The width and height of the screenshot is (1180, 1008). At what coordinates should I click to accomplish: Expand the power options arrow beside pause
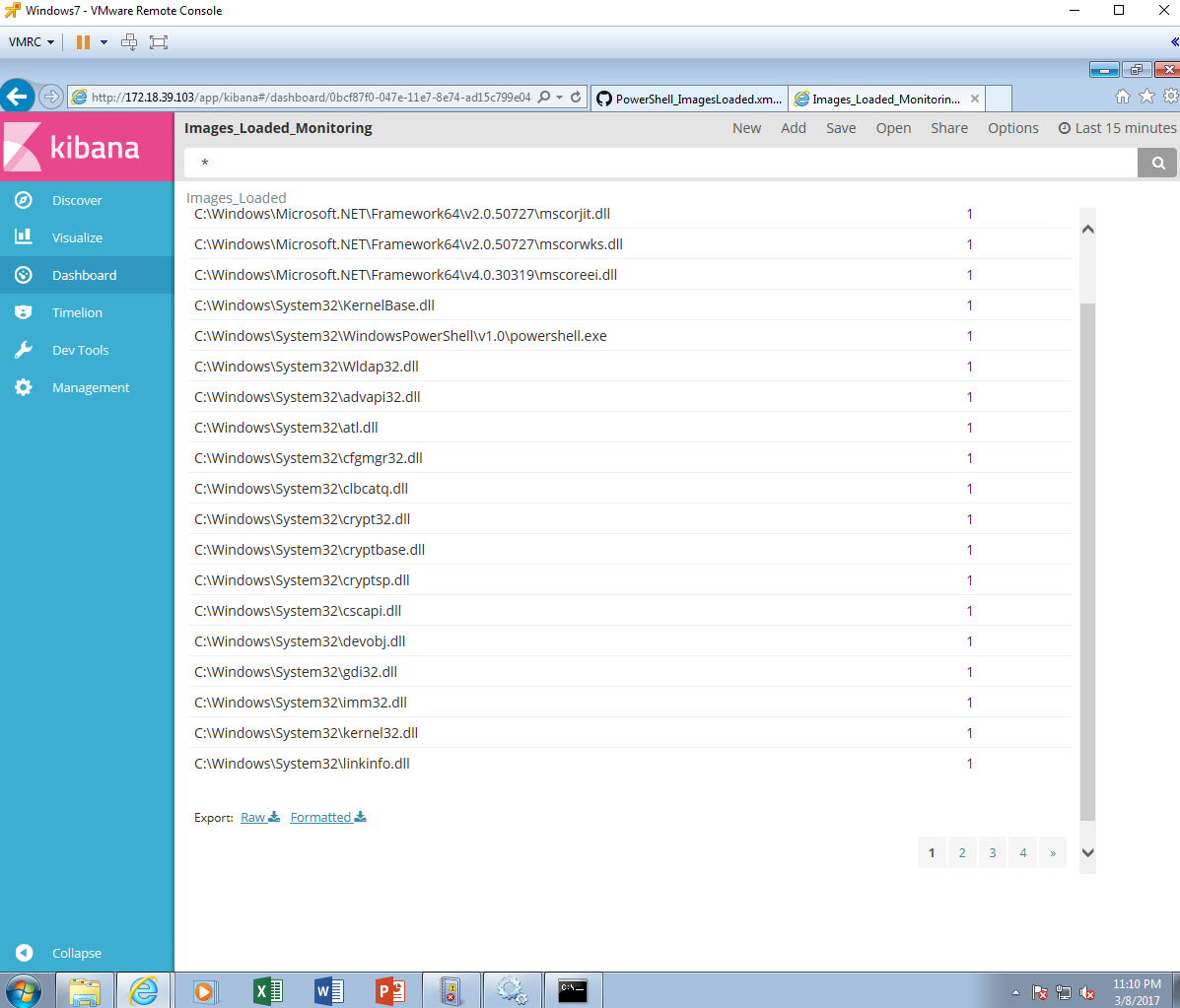pos(104,42)
